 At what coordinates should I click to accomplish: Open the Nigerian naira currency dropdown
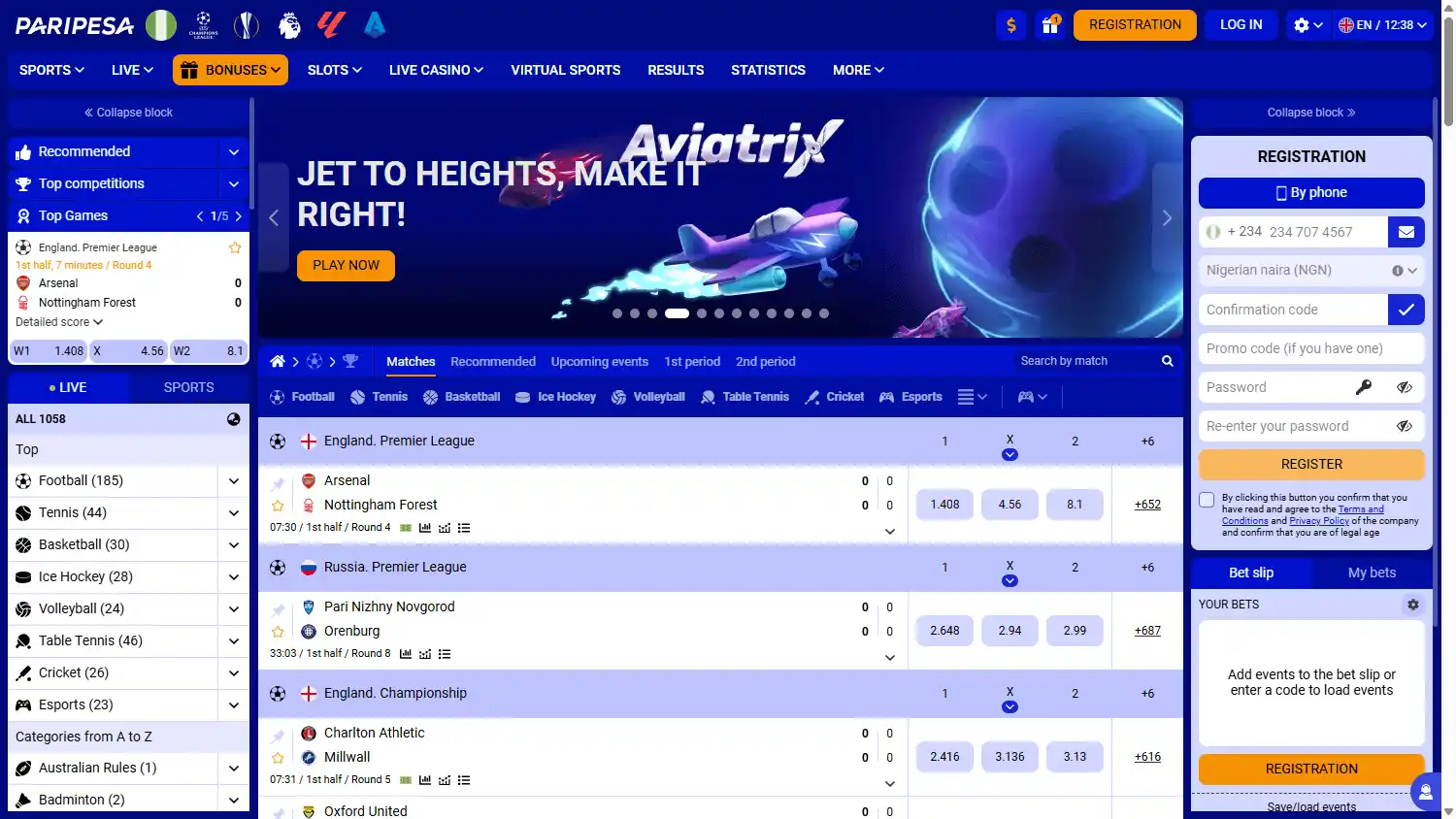click(1311, 271)
